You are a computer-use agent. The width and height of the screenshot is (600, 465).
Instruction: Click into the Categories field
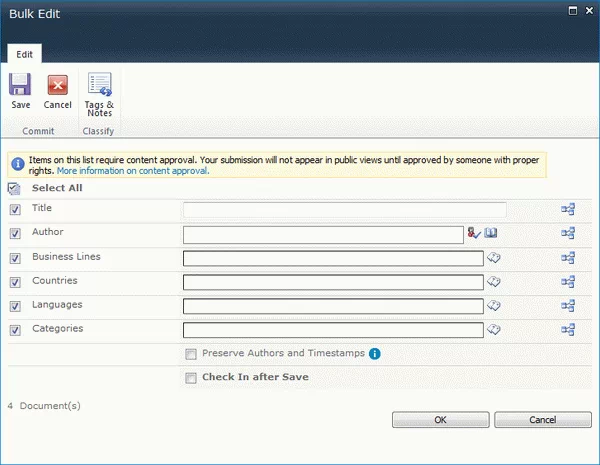[333, 330]
